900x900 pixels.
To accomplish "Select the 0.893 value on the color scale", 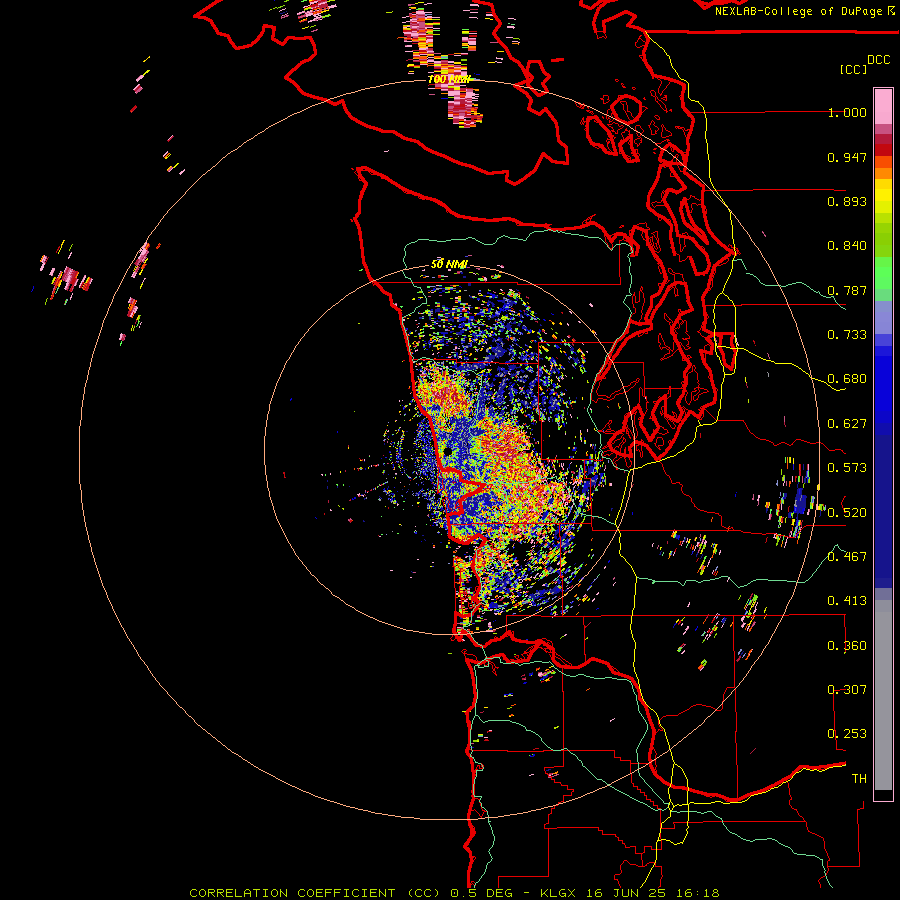I will click(x=847, y=201).
